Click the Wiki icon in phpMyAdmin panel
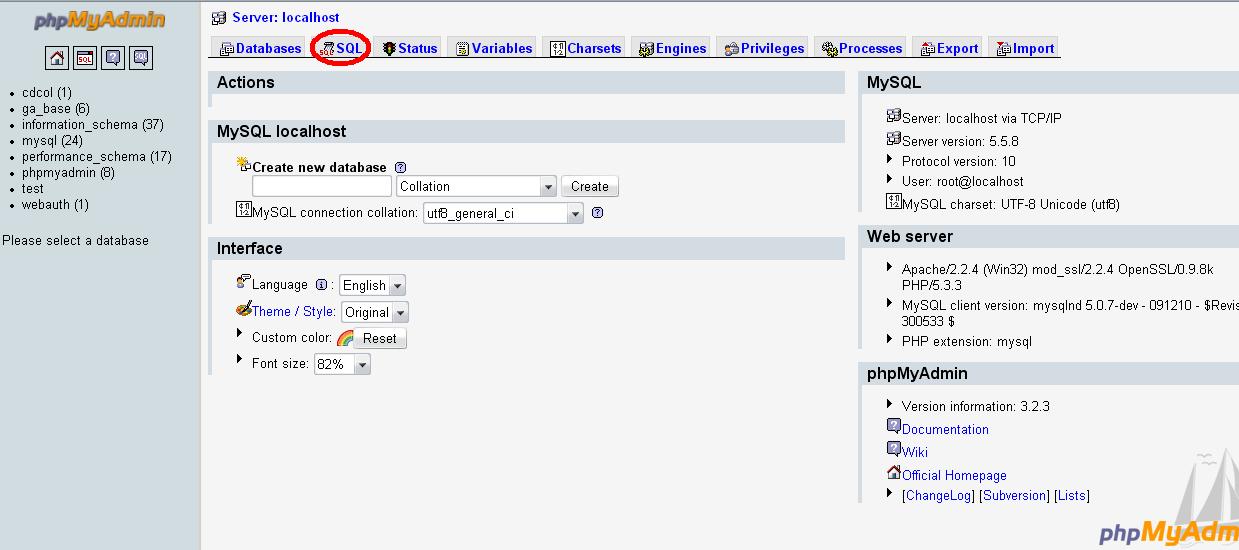Viewport: 1239px width, 550px height. coord(894,450)
